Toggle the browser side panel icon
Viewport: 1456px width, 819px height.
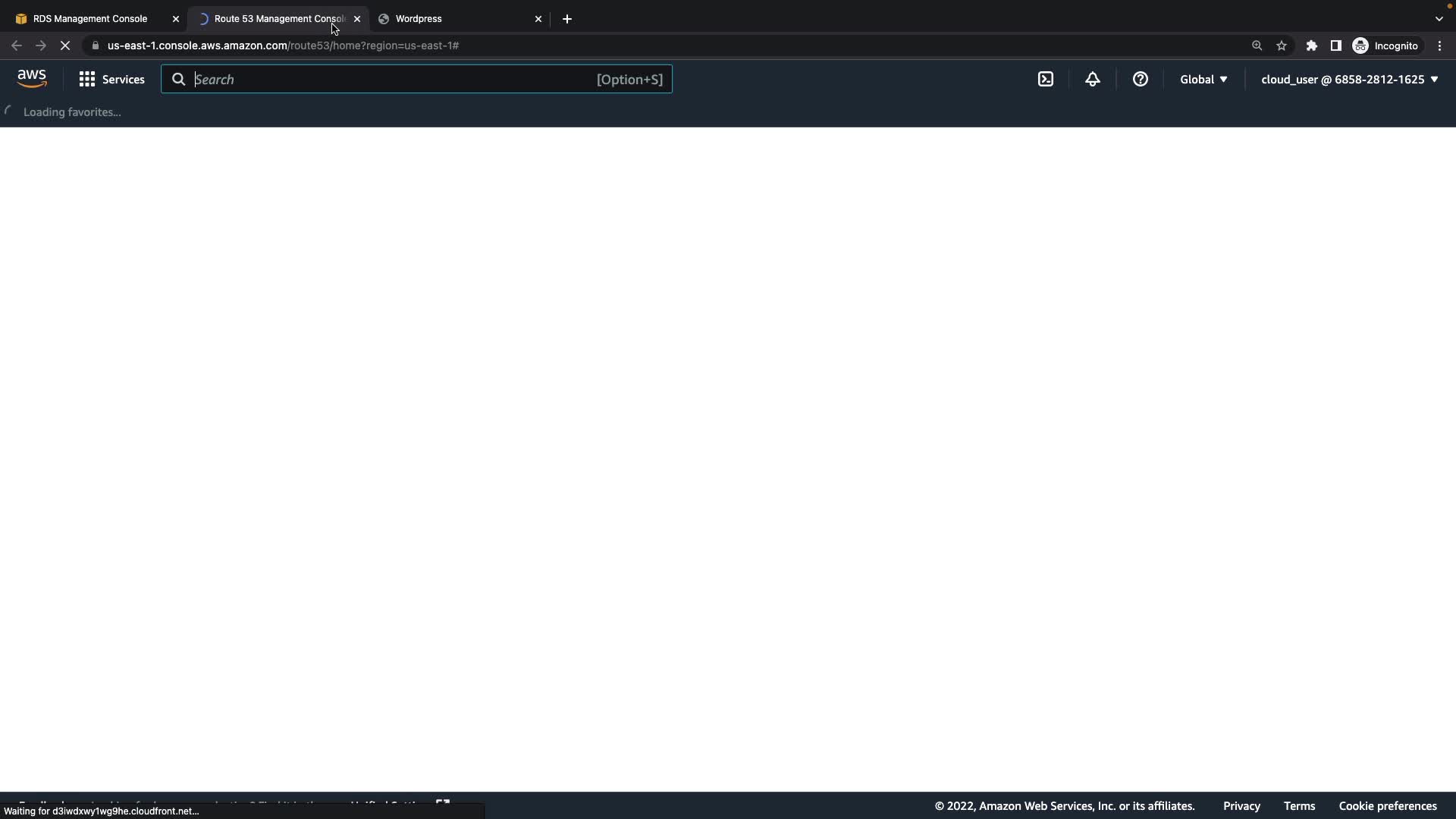[1335, 45]
